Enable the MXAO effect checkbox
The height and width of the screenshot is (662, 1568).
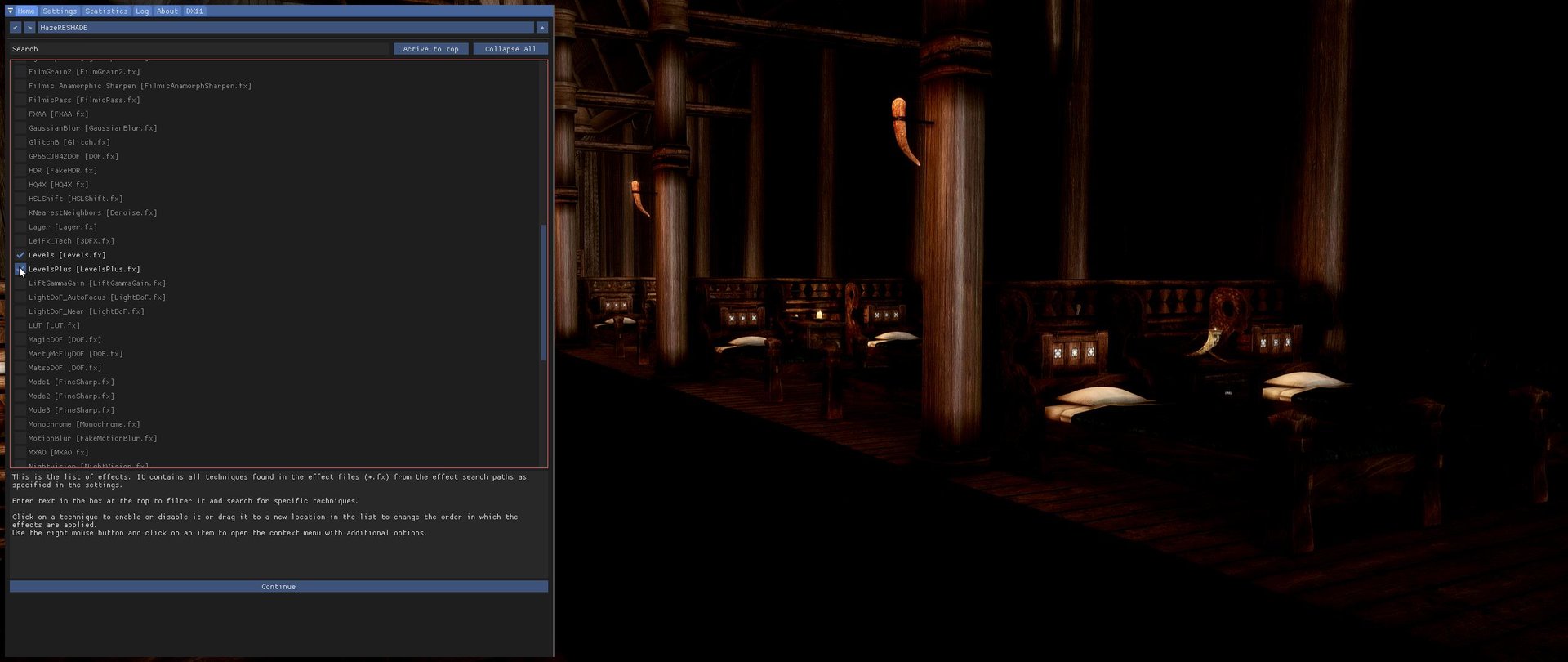click(20, 453)
